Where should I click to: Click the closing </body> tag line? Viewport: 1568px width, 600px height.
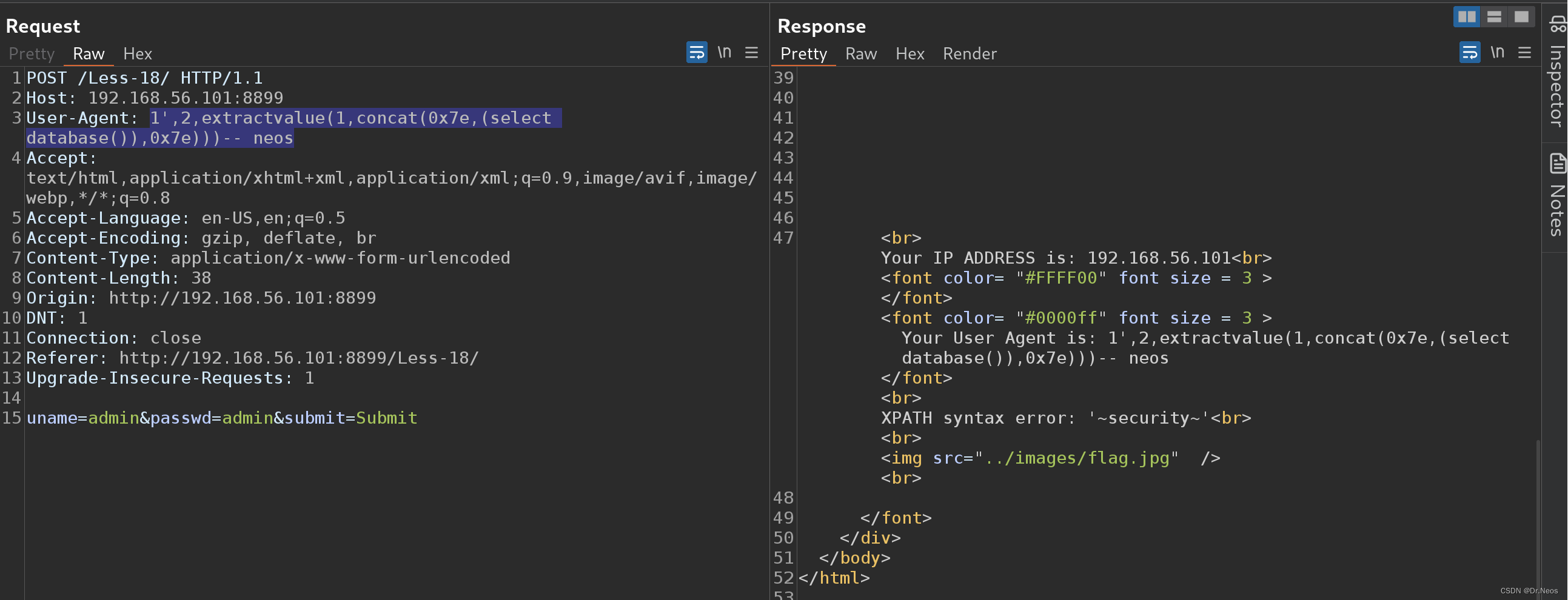click(854, 558)
